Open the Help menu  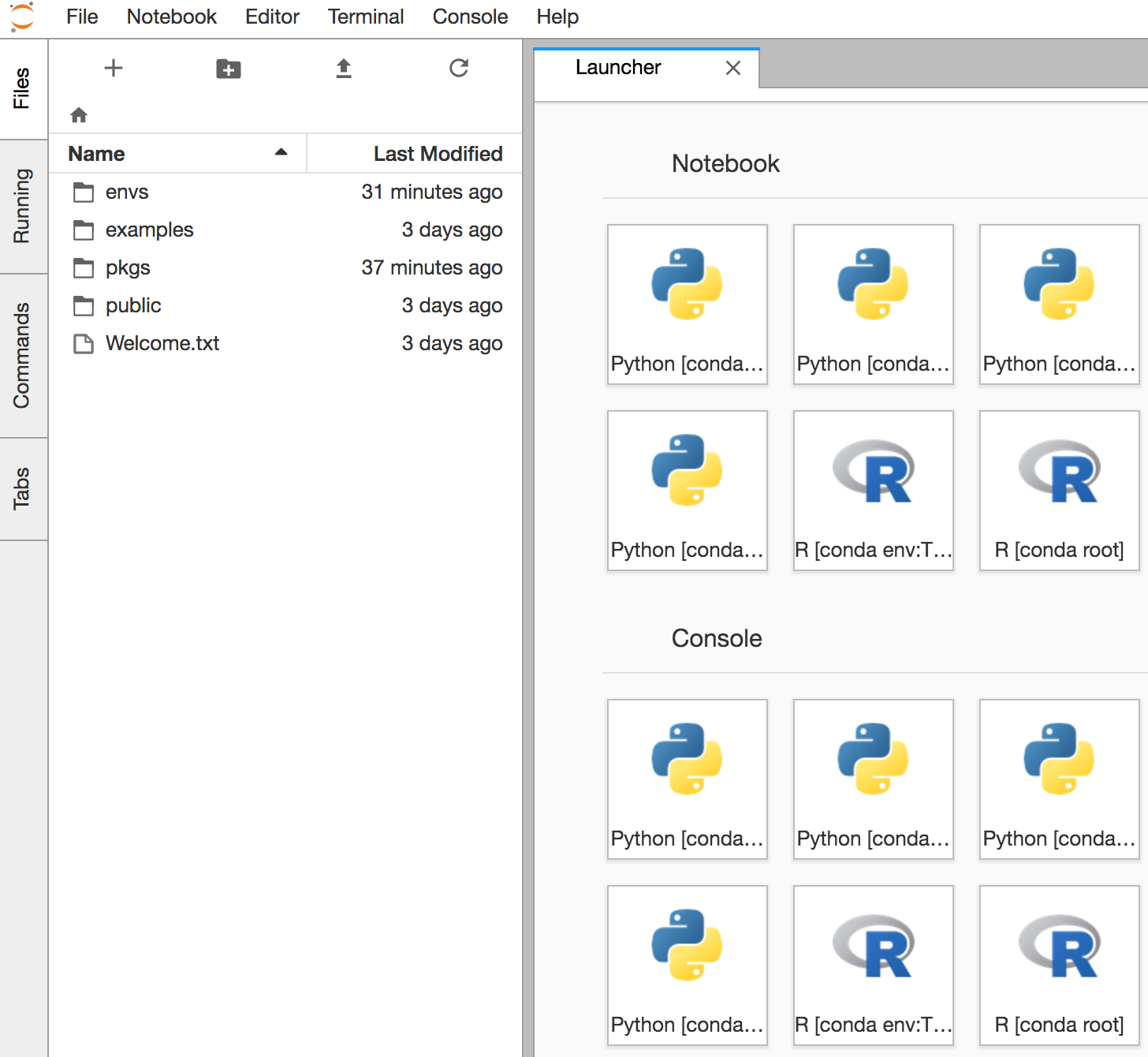click(557, 17)
